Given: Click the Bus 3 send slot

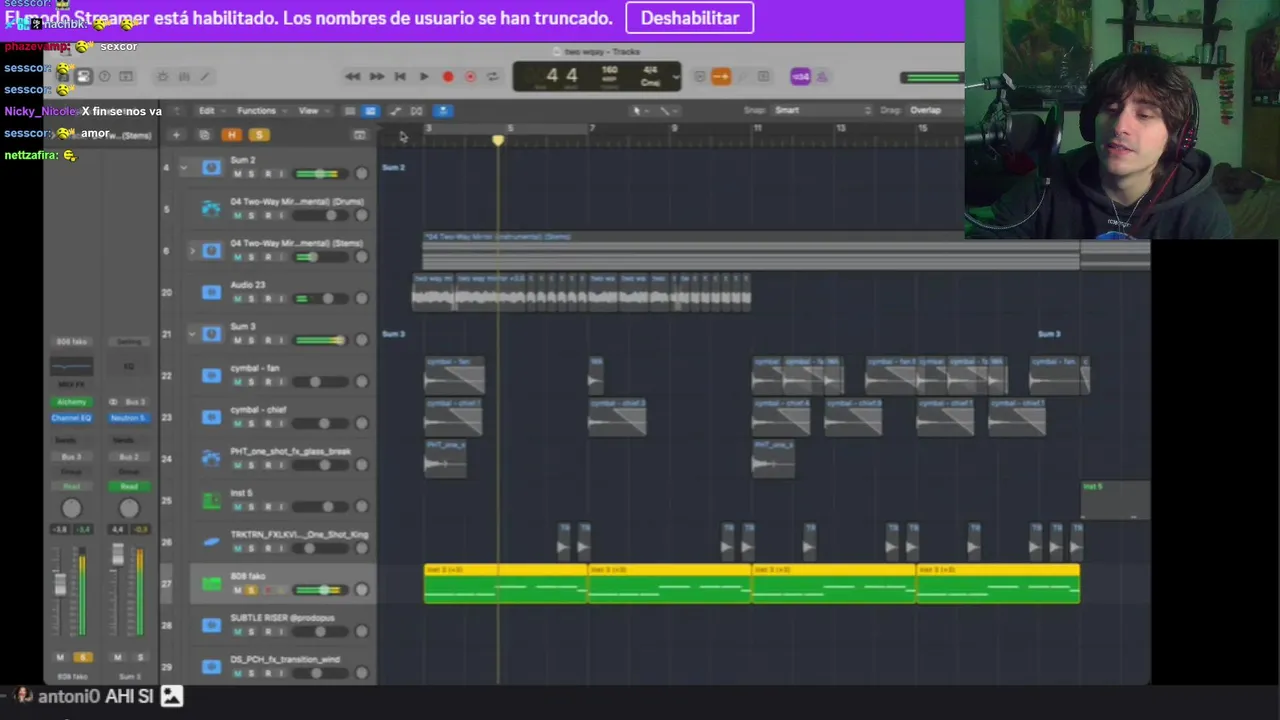Looking at the screenshot, I should pos(71,457).
